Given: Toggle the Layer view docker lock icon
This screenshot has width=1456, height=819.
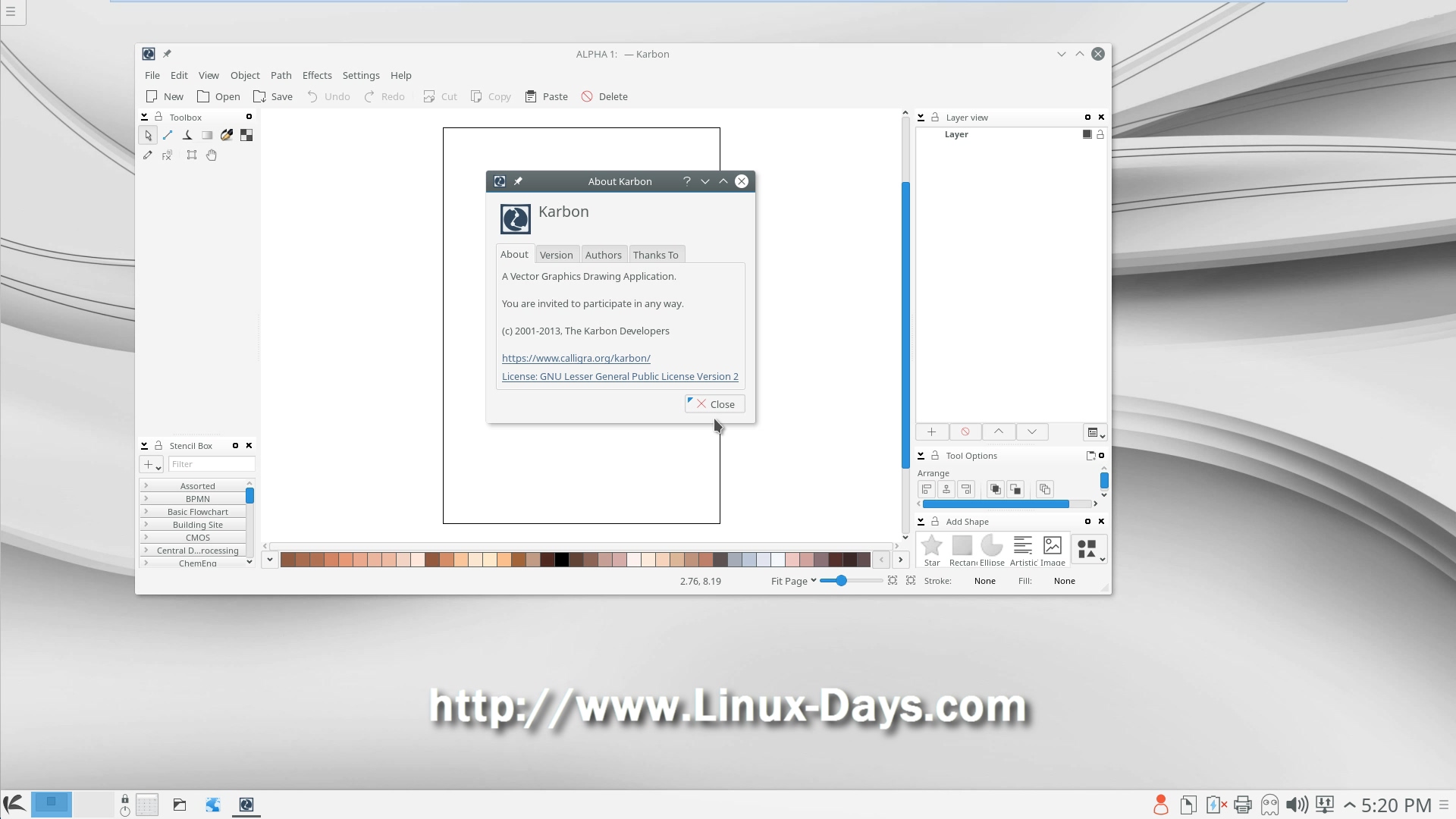Looking at the screenshot, I should click(x=935, y=117).
